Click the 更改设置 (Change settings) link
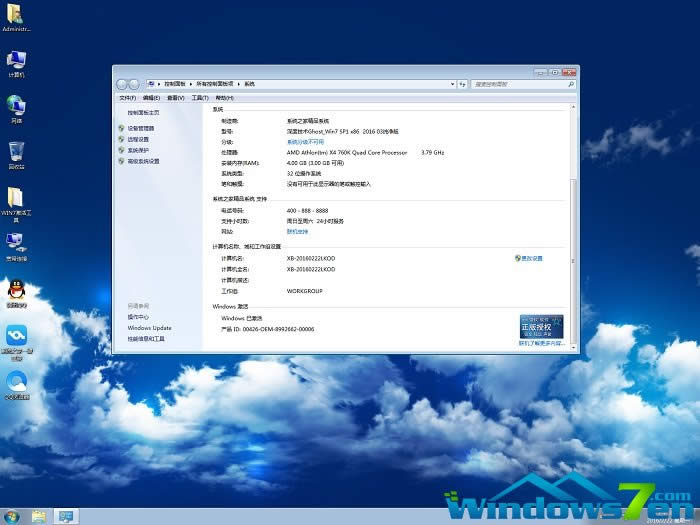This screenshot has width=700, height=525. click(530, 258)
